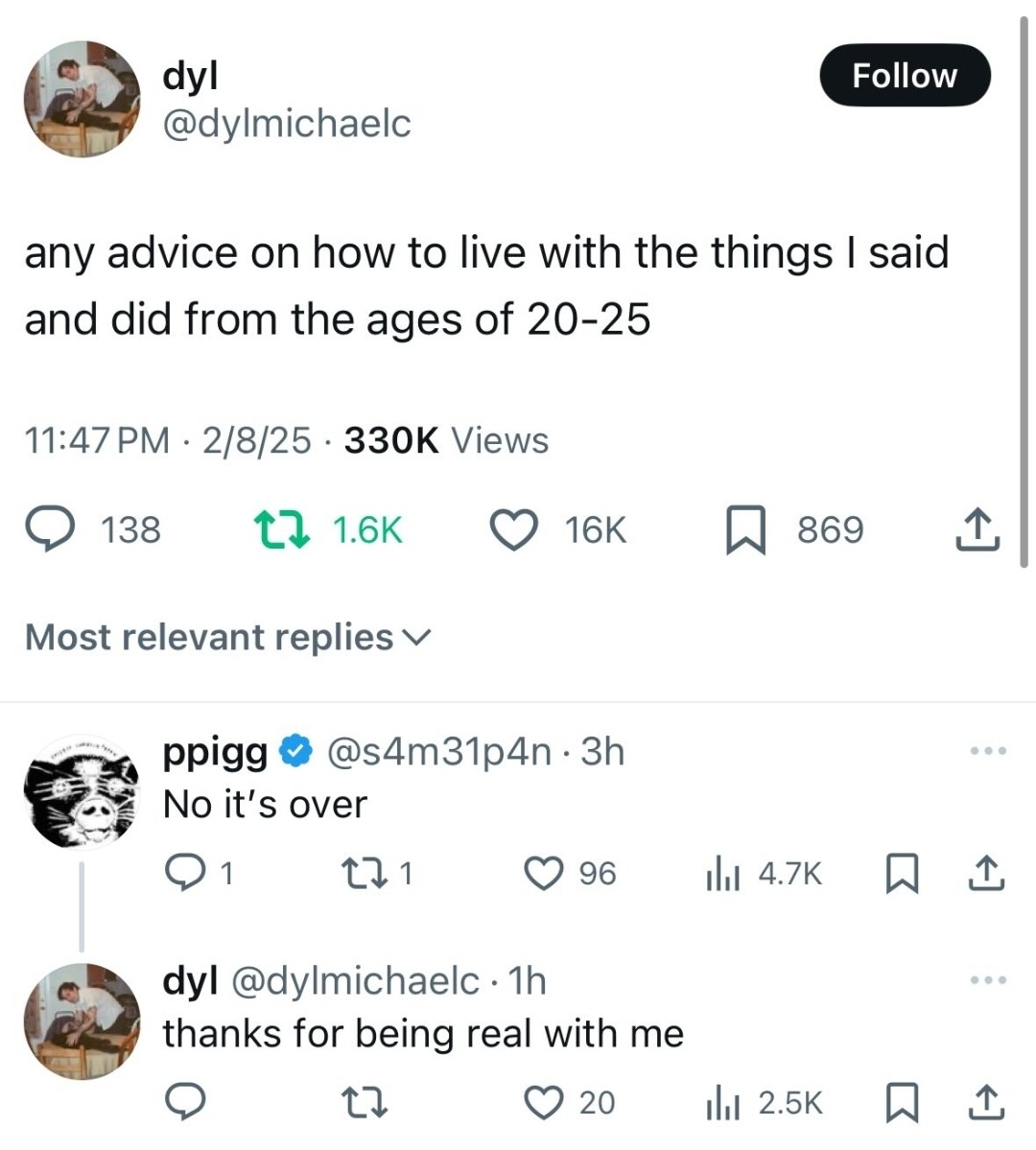This screenshot has width=1036, height=1150.
Task: Share ppigg's reply
Action: click(x=987, y=873)
